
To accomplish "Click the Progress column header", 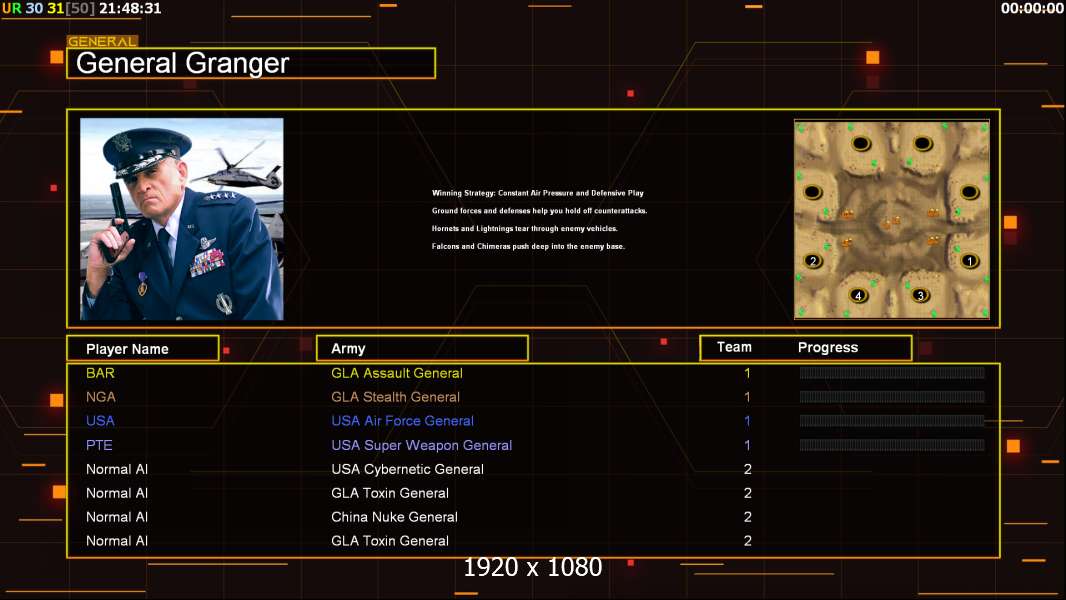I will 827,347.
